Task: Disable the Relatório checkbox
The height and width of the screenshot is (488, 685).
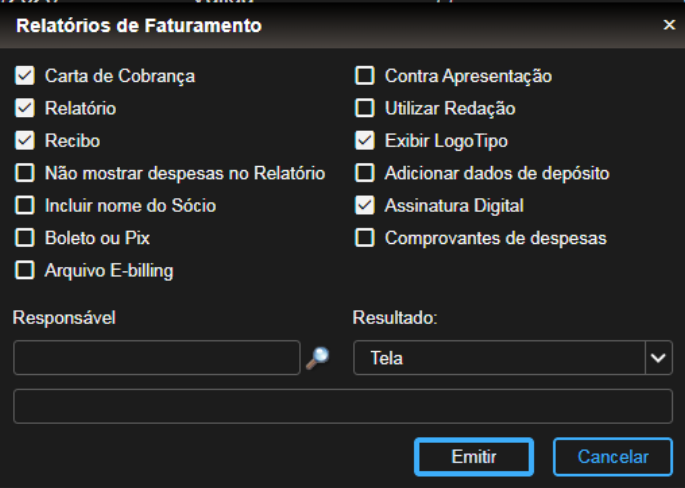Action: click(25, 108)
